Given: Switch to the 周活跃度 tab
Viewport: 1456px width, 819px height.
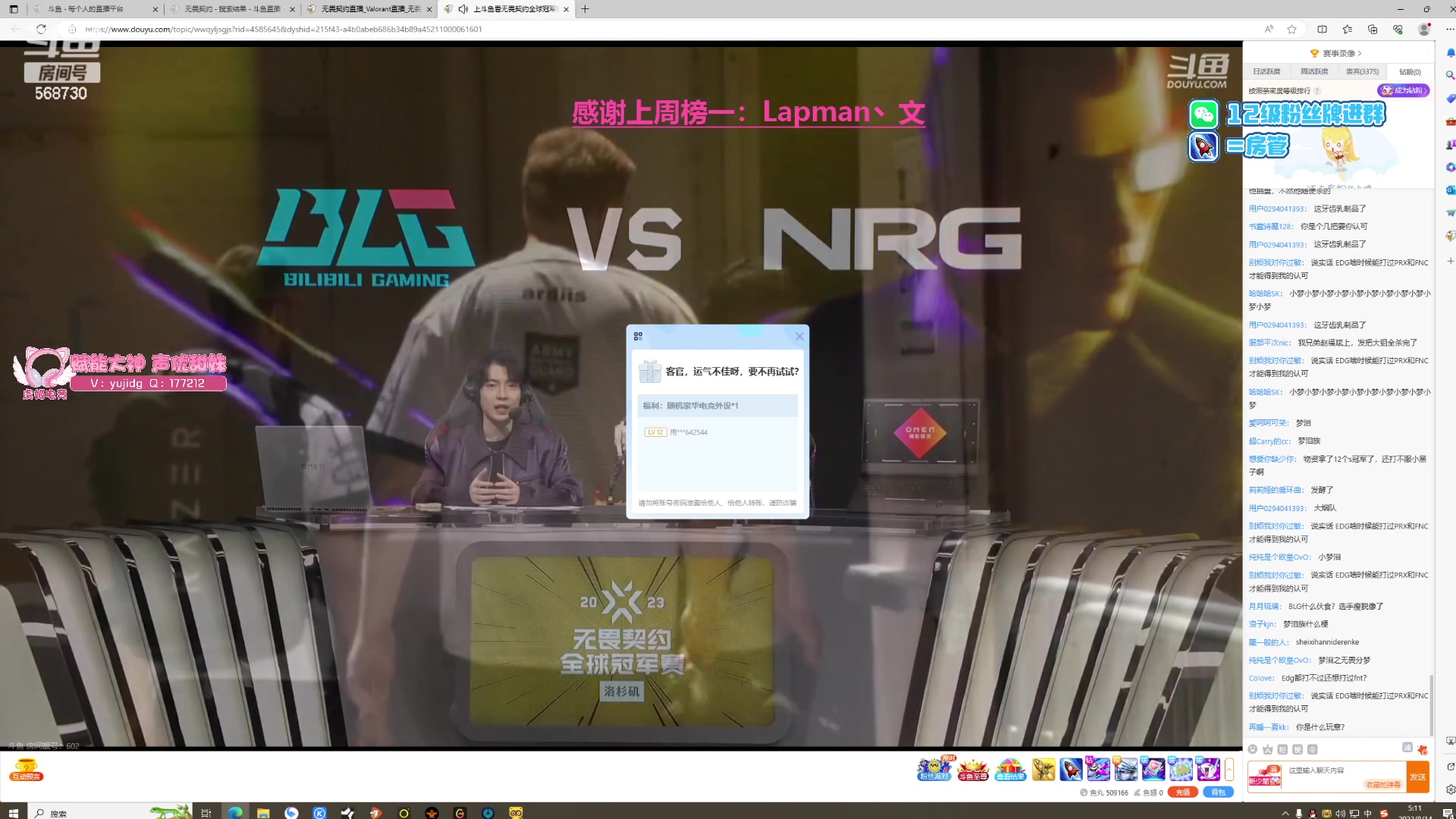Looking at the screenshot, I should point(1314,71).
